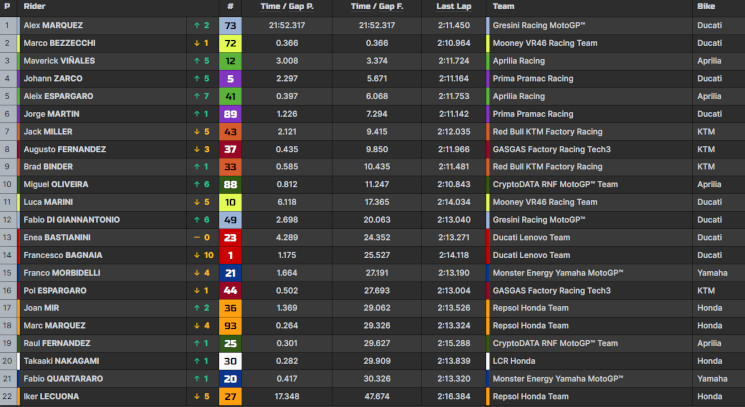Select rider Alex MARQUEZ
The image size is (745, 407).
tap(53, 25)
